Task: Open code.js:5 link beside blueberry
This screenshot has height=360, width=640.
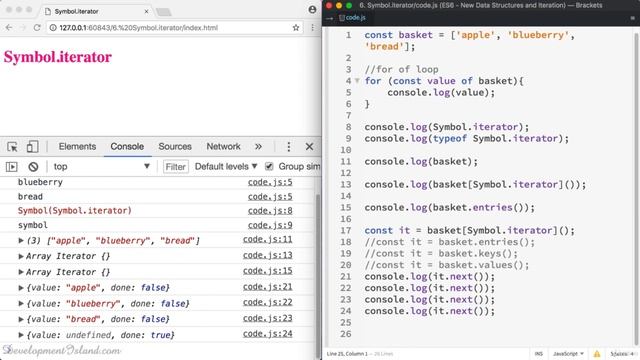Action: coord(270,182)
